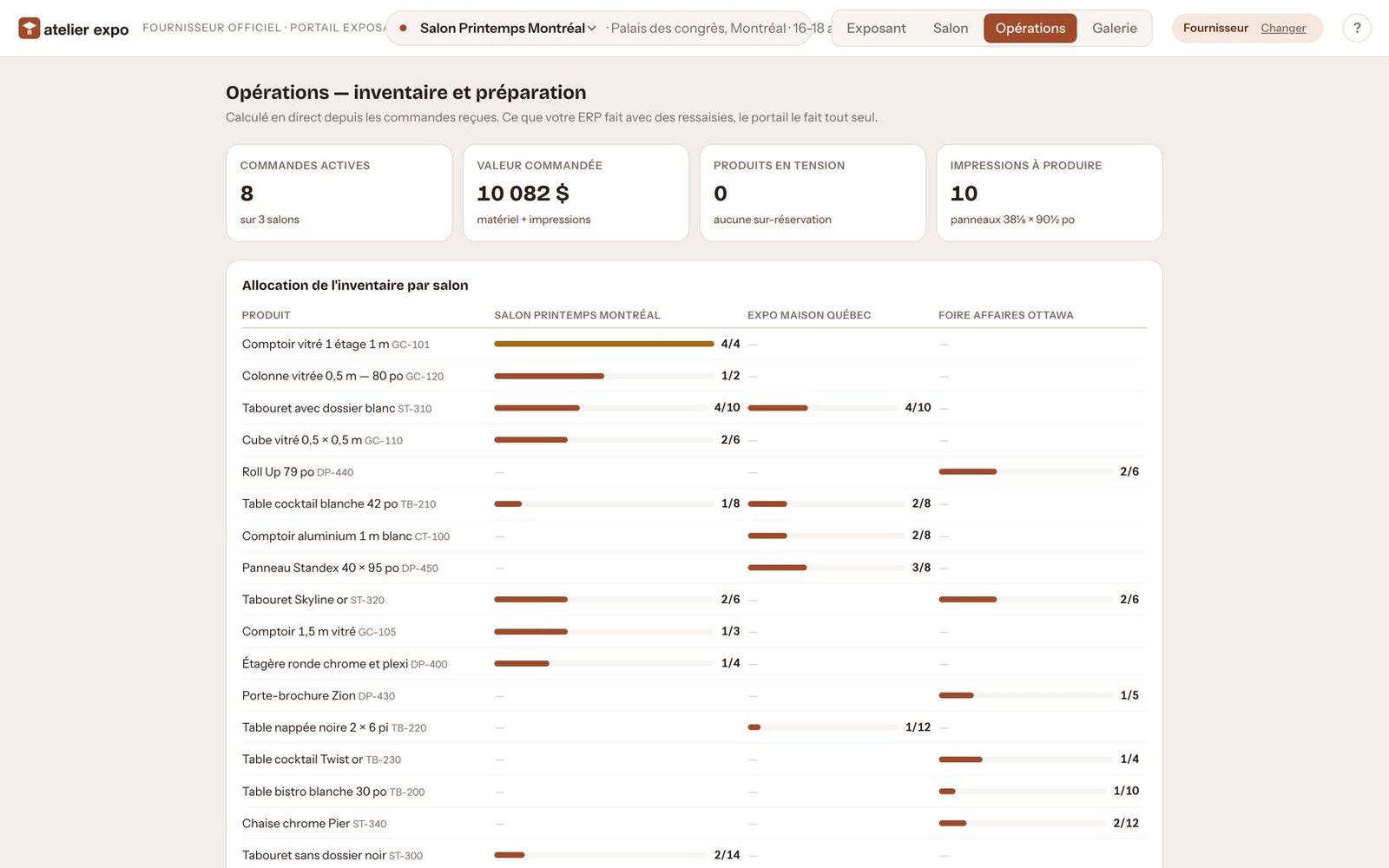Select the Tabouret sans dossier noir row
This screenshot has height=868, width=1389.
(x=694, y=855)
